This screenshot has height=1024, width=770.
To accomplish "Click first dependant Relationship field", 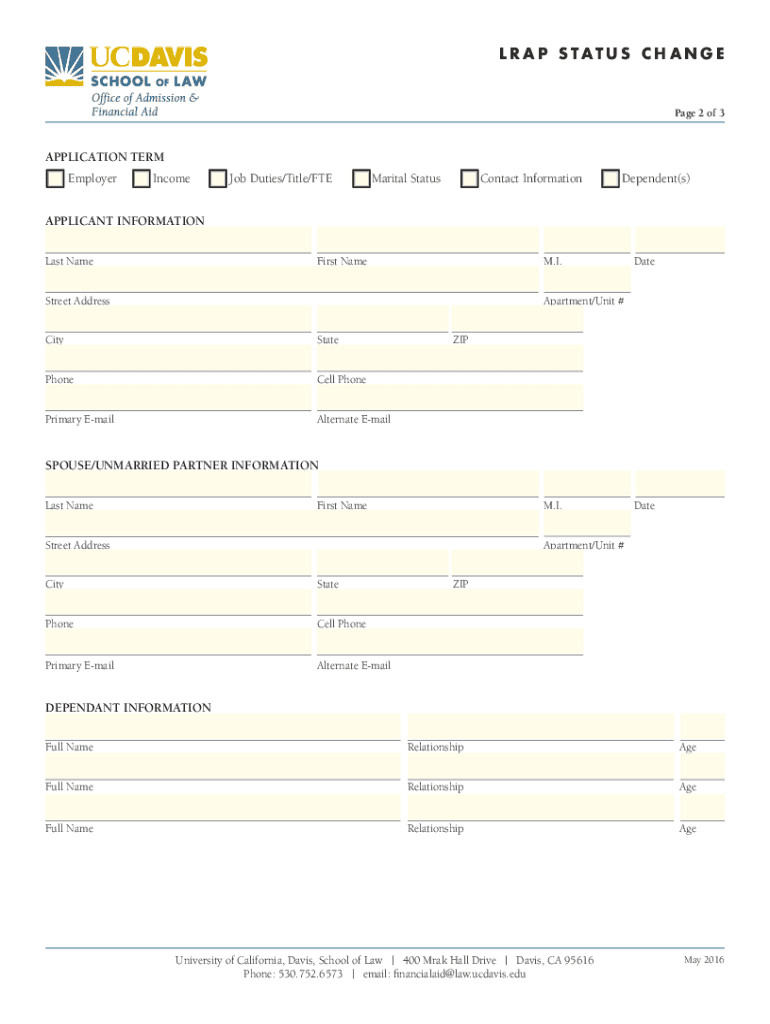I will tap(540, 727).
